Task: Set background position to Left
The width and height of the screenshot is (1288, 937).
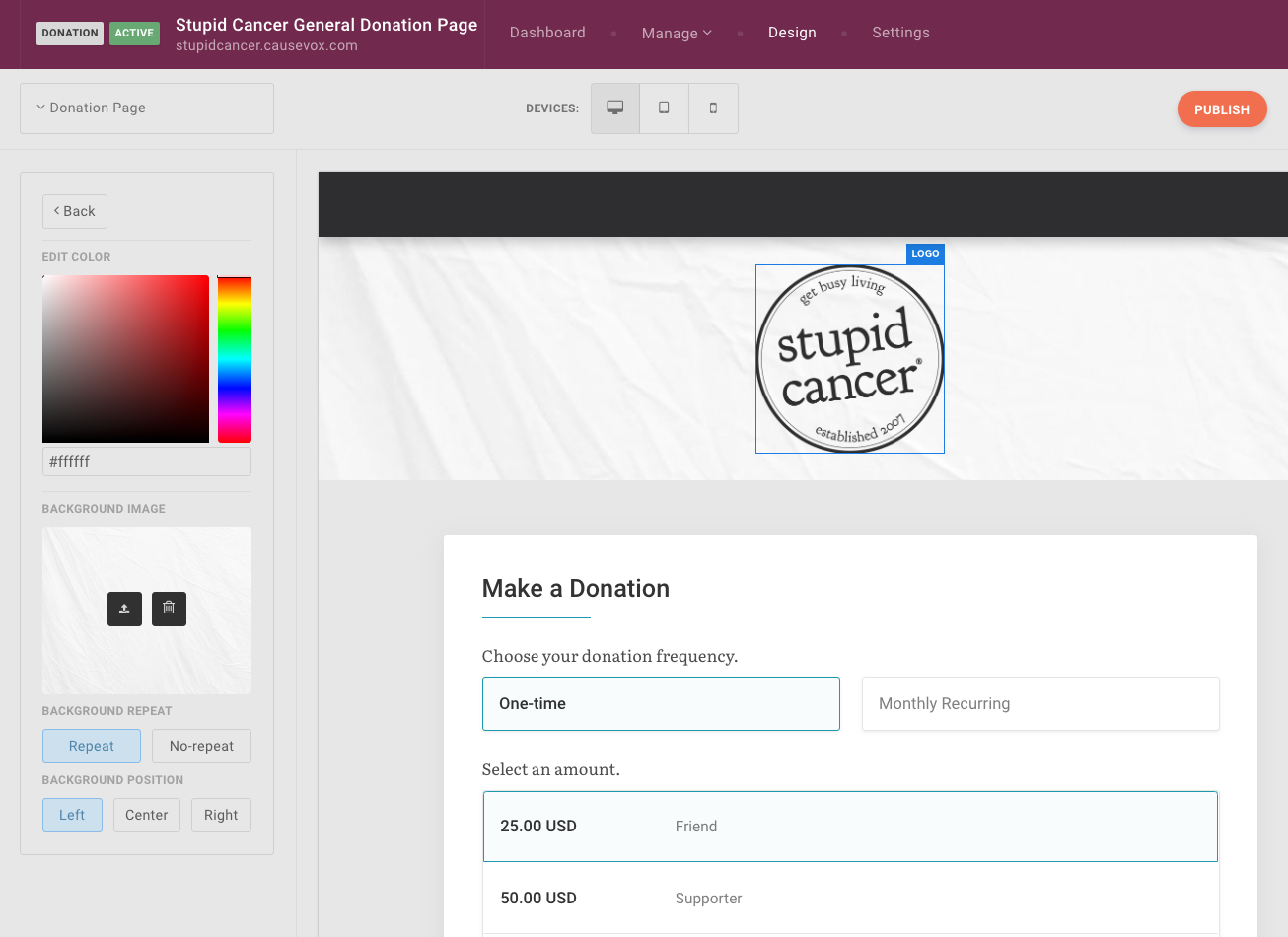Action: pyautogui.click(x=72, y=815)
